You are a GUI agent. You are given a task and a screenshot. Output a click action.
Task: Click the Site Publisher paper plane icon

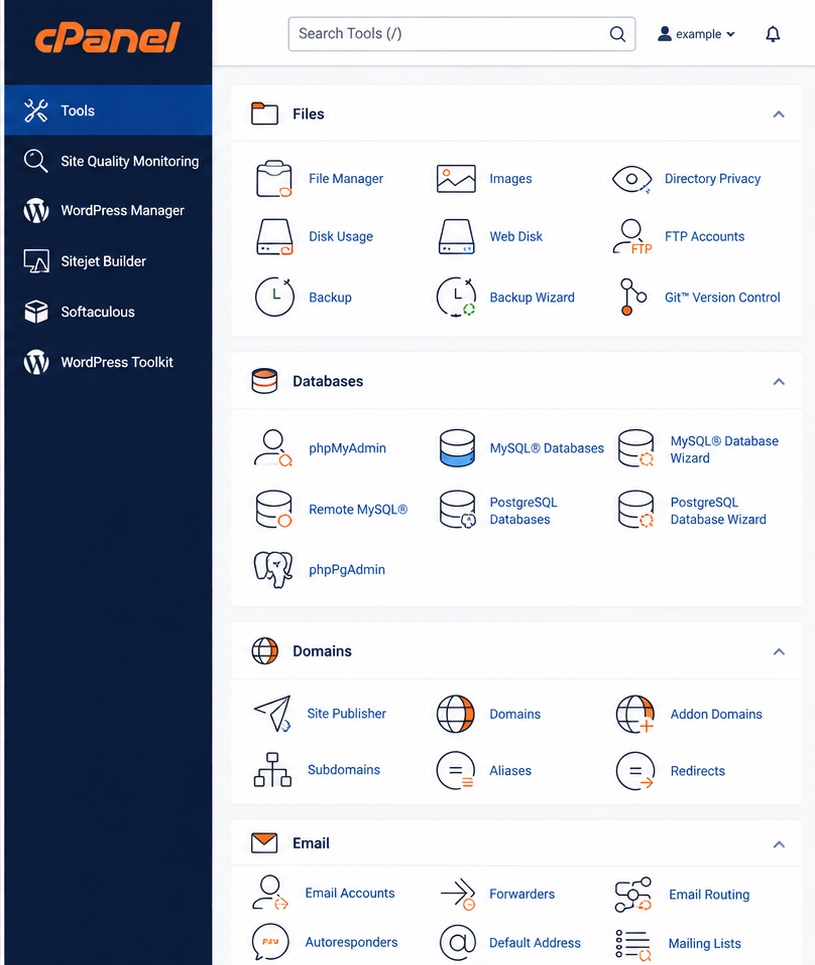pos(273,713)
